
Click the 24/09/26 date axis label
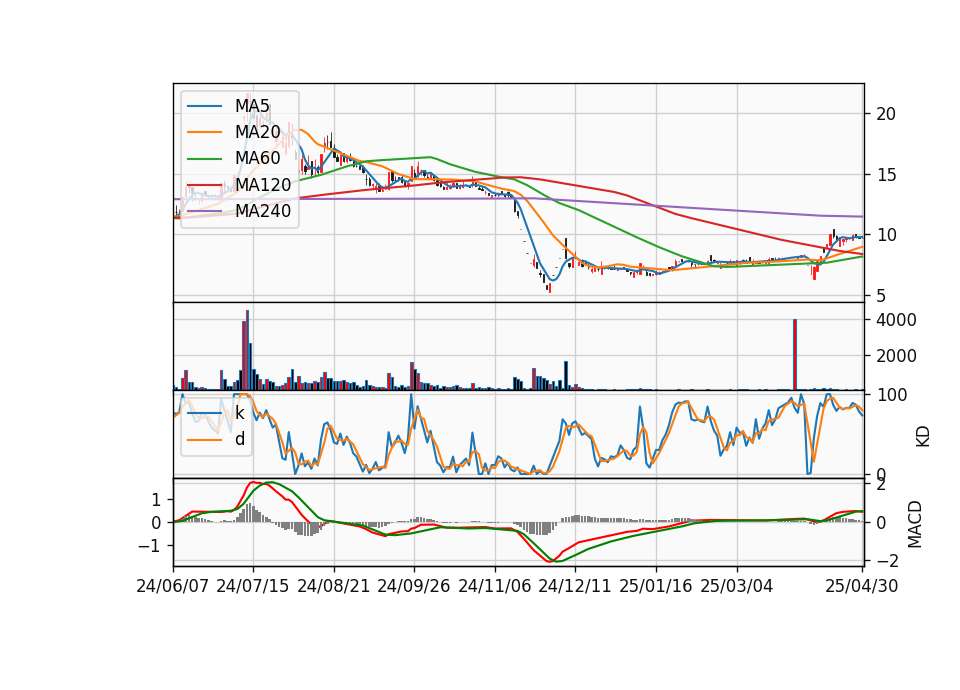[x=413, y=587]
